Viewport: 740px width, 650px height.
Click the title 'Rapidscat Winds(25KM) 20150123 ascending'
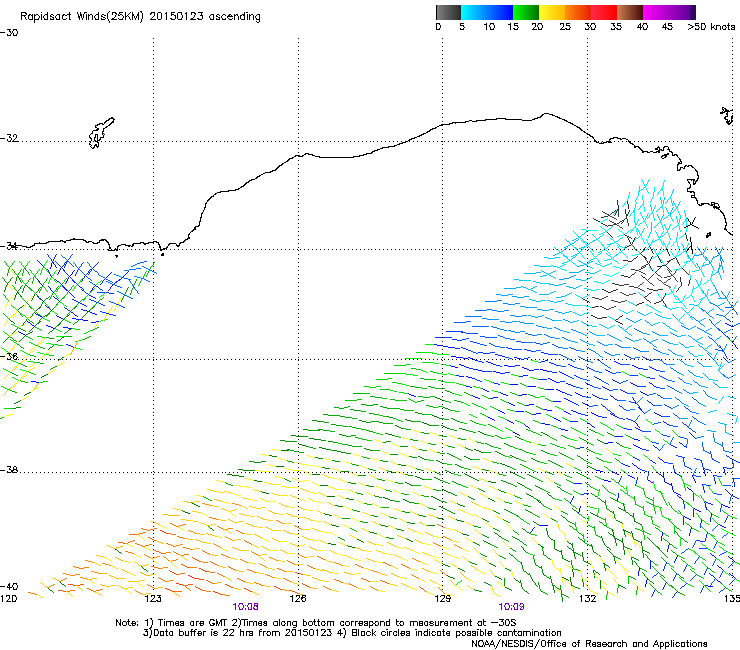(140, 17)
